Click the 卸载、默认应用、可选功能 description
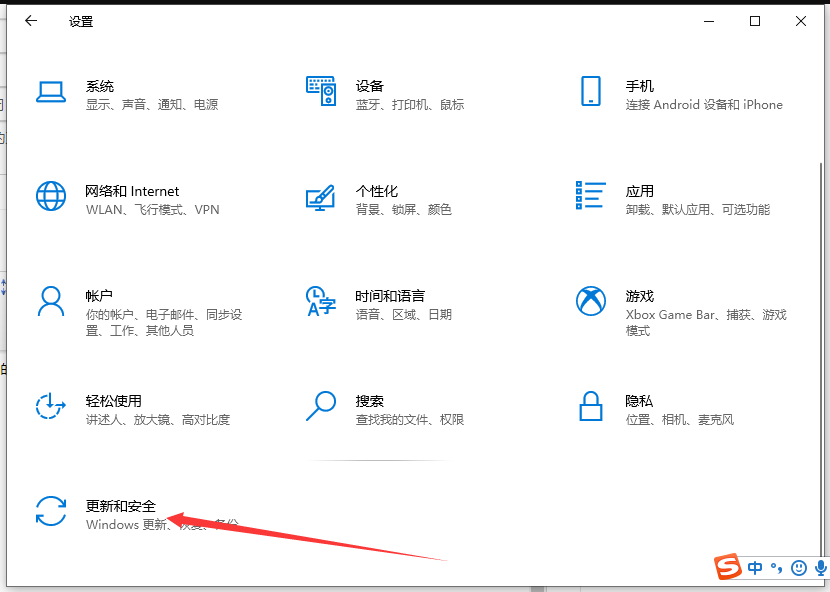The image size is (830, 592). (x=698, y=210)
